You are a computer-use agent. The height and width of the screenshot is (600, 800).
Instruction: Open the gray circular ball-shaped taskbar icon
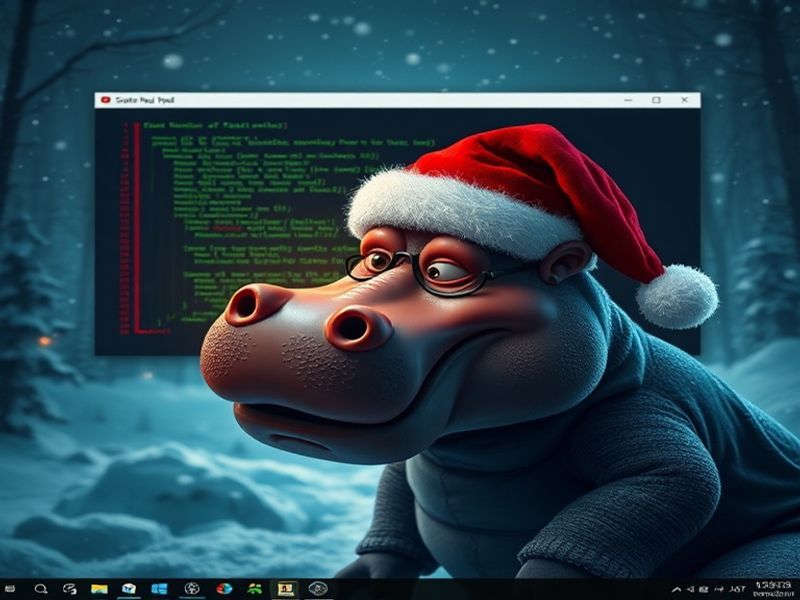click(x=192, y=589)
